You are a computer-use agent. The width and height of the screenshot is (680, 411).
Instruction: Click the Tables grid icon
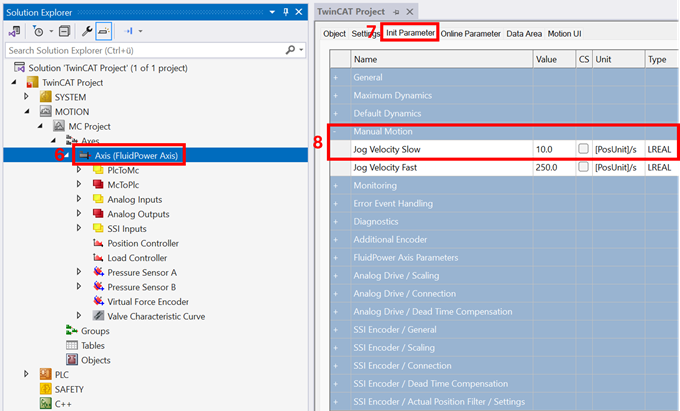click(72, 345)
